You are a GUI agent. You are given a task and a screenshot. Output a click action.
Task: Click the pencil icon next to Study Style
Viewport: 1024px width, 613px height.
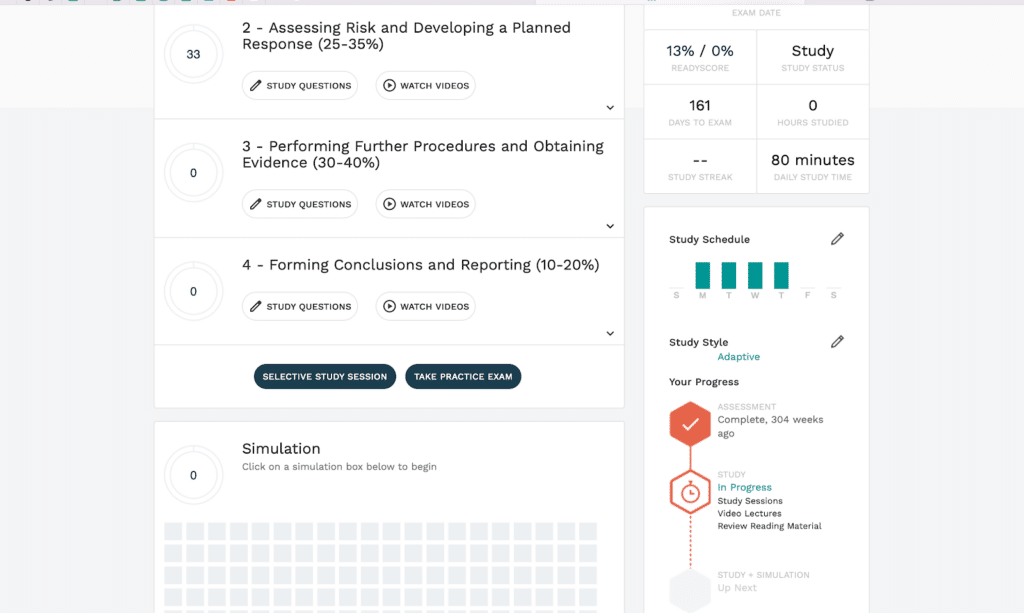tap(837, 342)
